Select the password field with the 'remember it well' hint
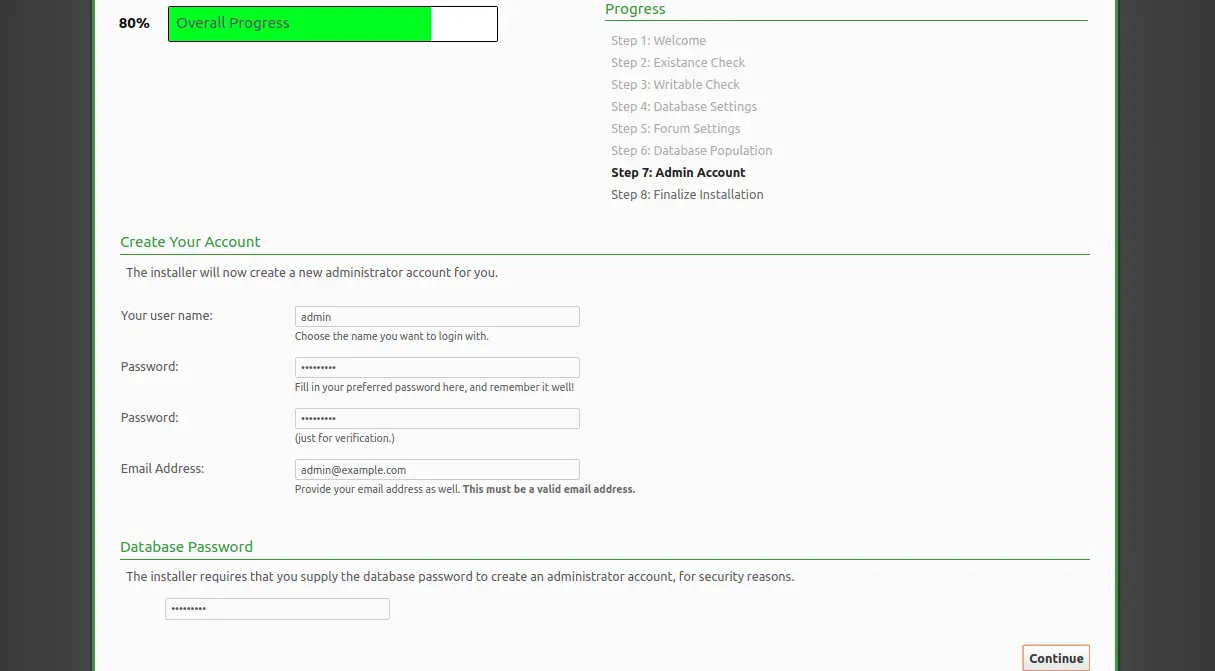This screenshot has height=671, width=1215. point(437,368)
